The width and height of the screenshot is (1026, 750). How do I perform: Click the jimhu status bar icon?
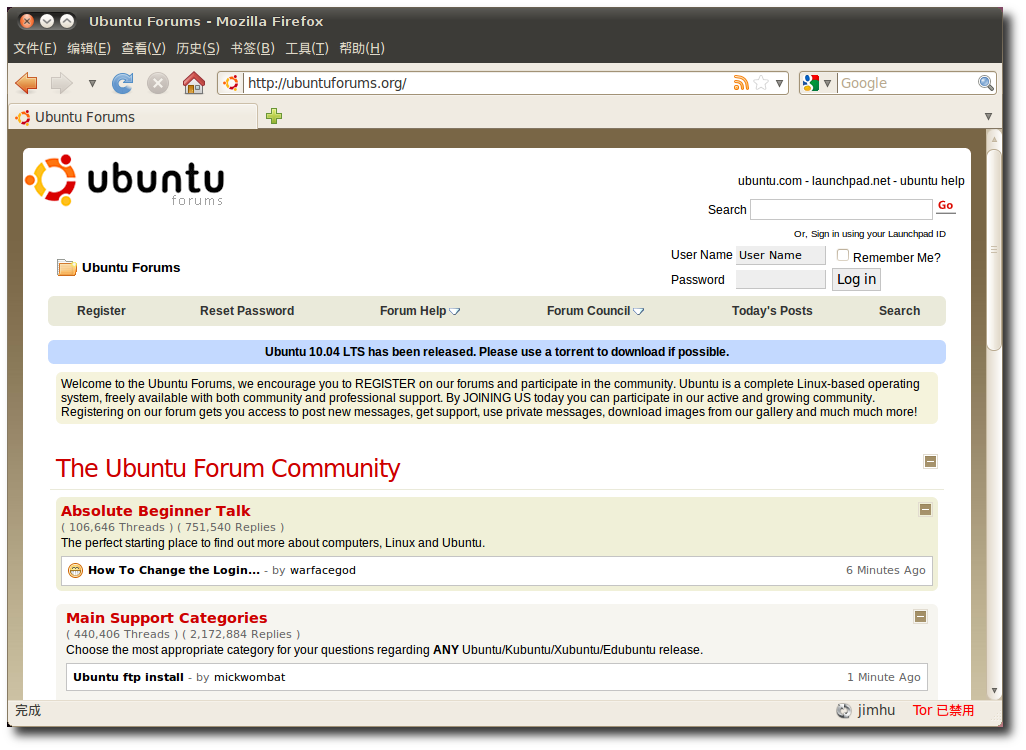point(844,711)
